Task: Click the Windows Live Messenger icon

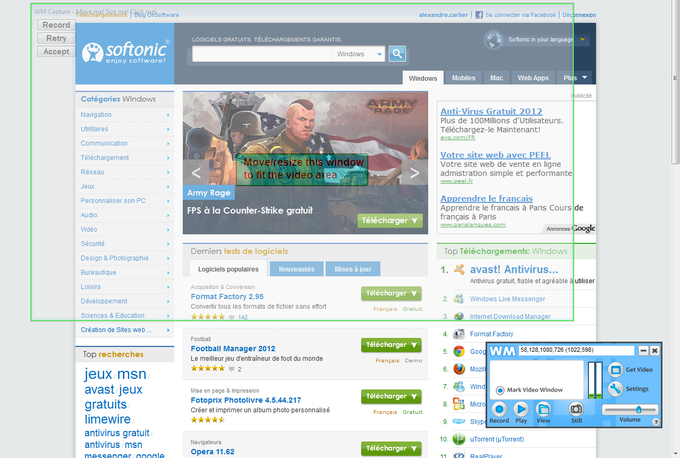Action: coord(458,299)
